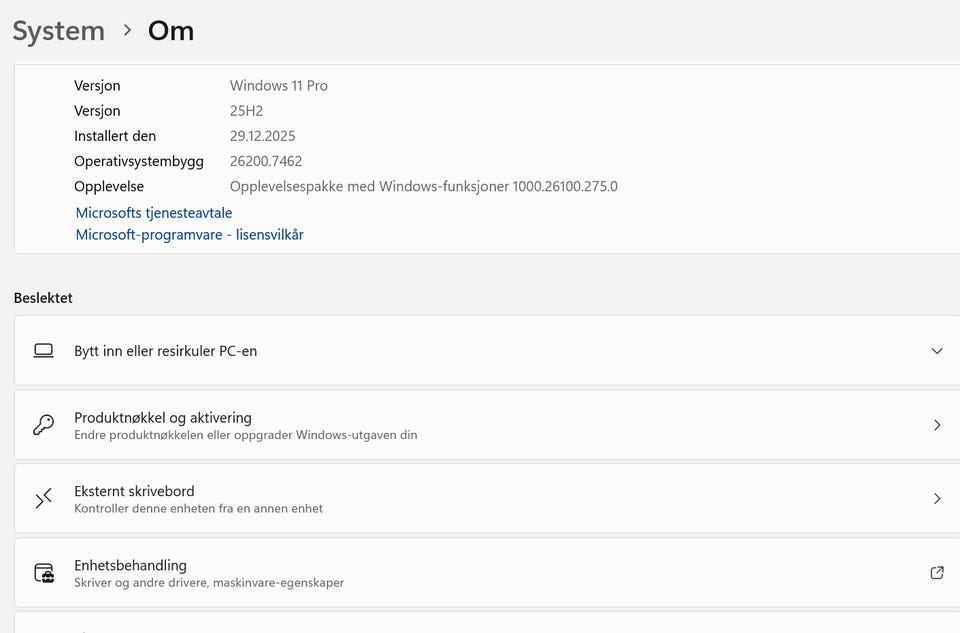Click the install date 29.12.2025

(x=263, y=136)
